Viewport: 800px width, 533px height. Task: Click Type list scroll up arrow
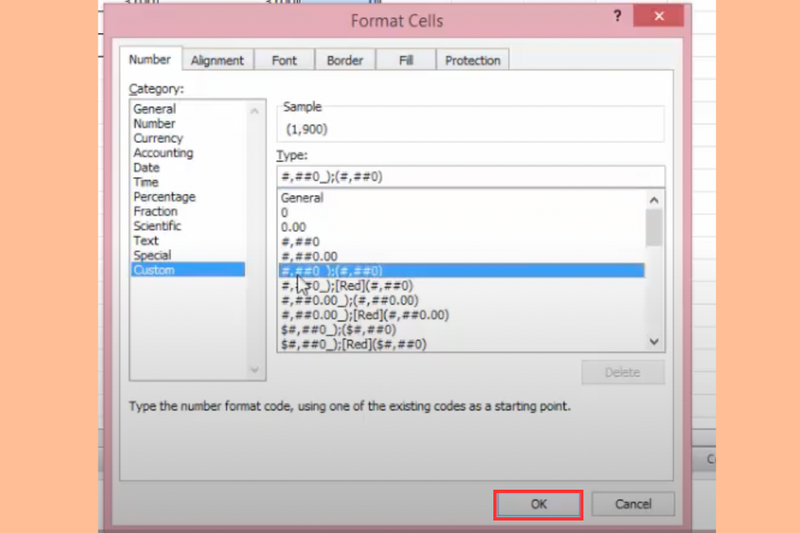click(x=654, y=200)
